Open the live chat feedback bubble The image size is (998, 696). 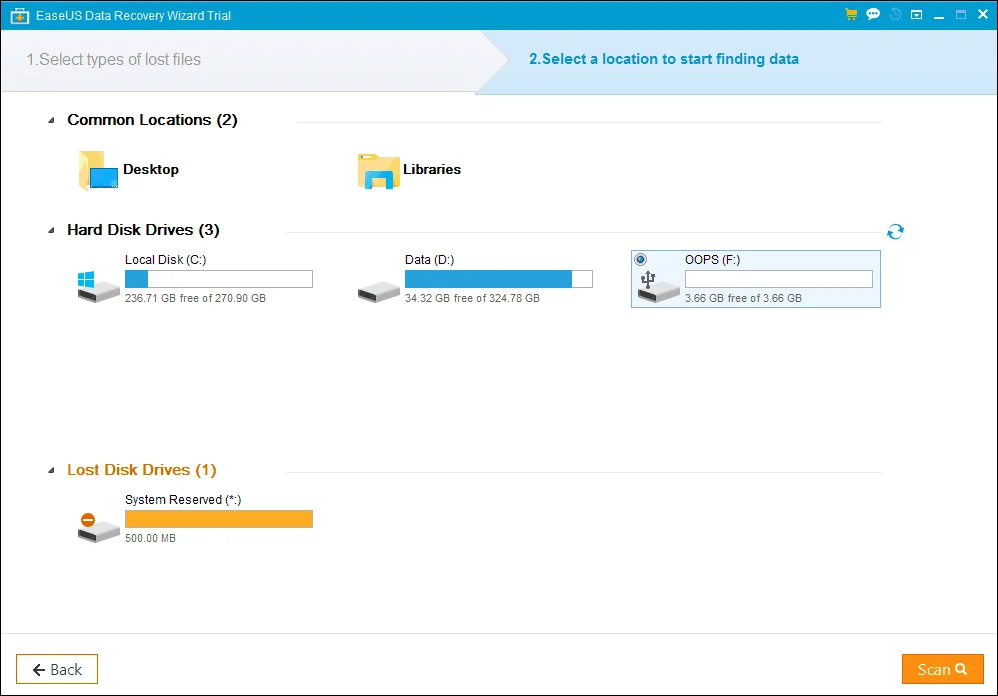(x=873, y=14)
